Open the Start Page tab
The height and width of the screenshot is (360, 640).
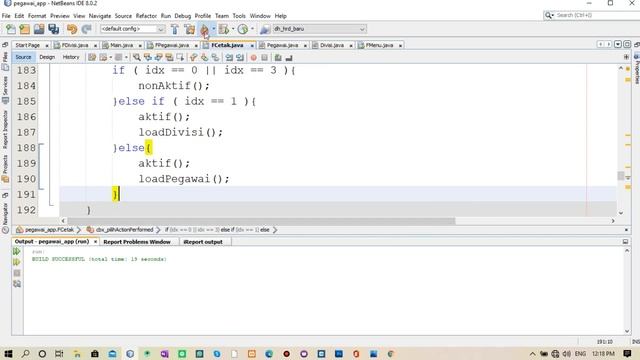(28, 45)
